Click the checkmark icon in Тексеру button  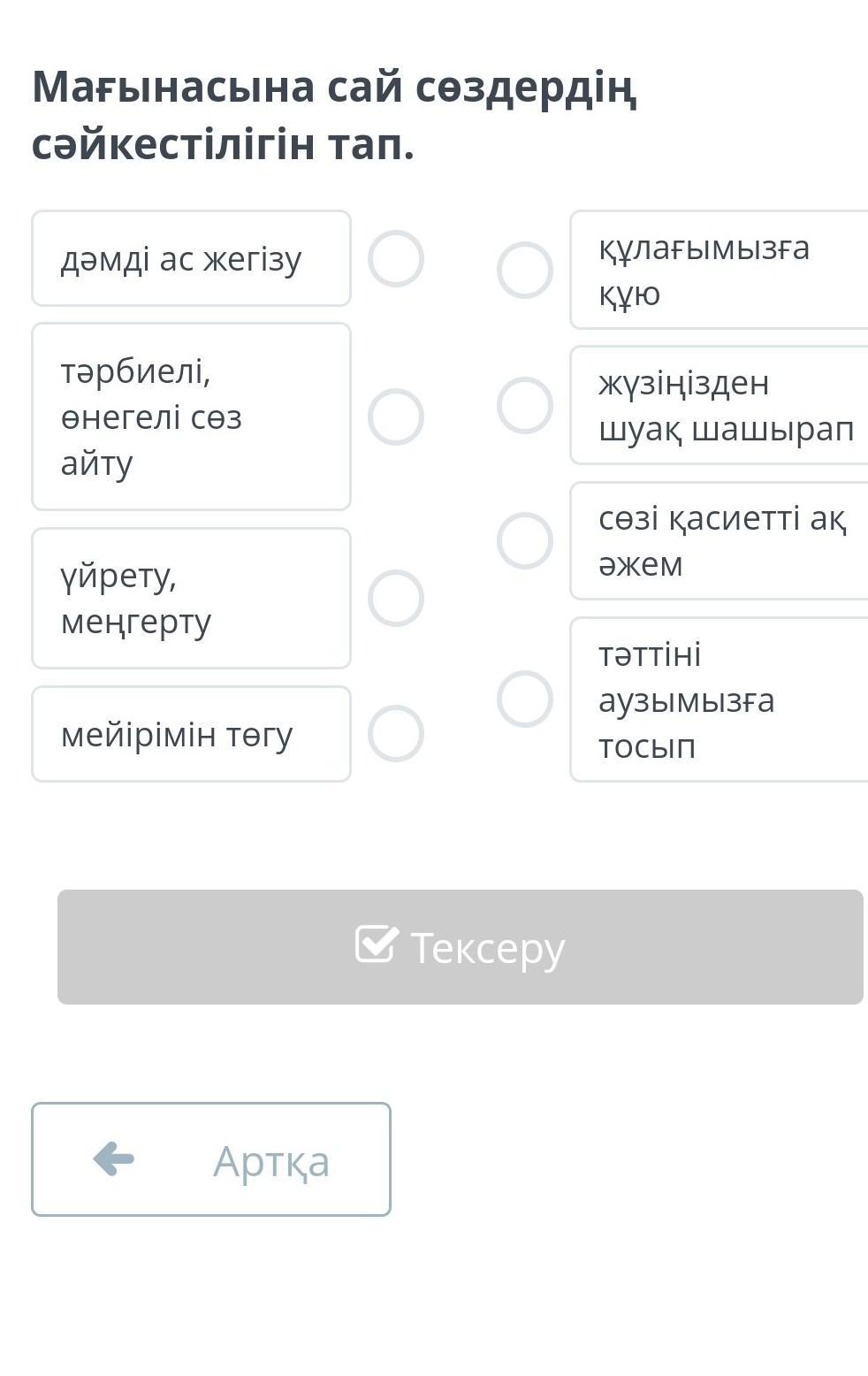[377, 944]
